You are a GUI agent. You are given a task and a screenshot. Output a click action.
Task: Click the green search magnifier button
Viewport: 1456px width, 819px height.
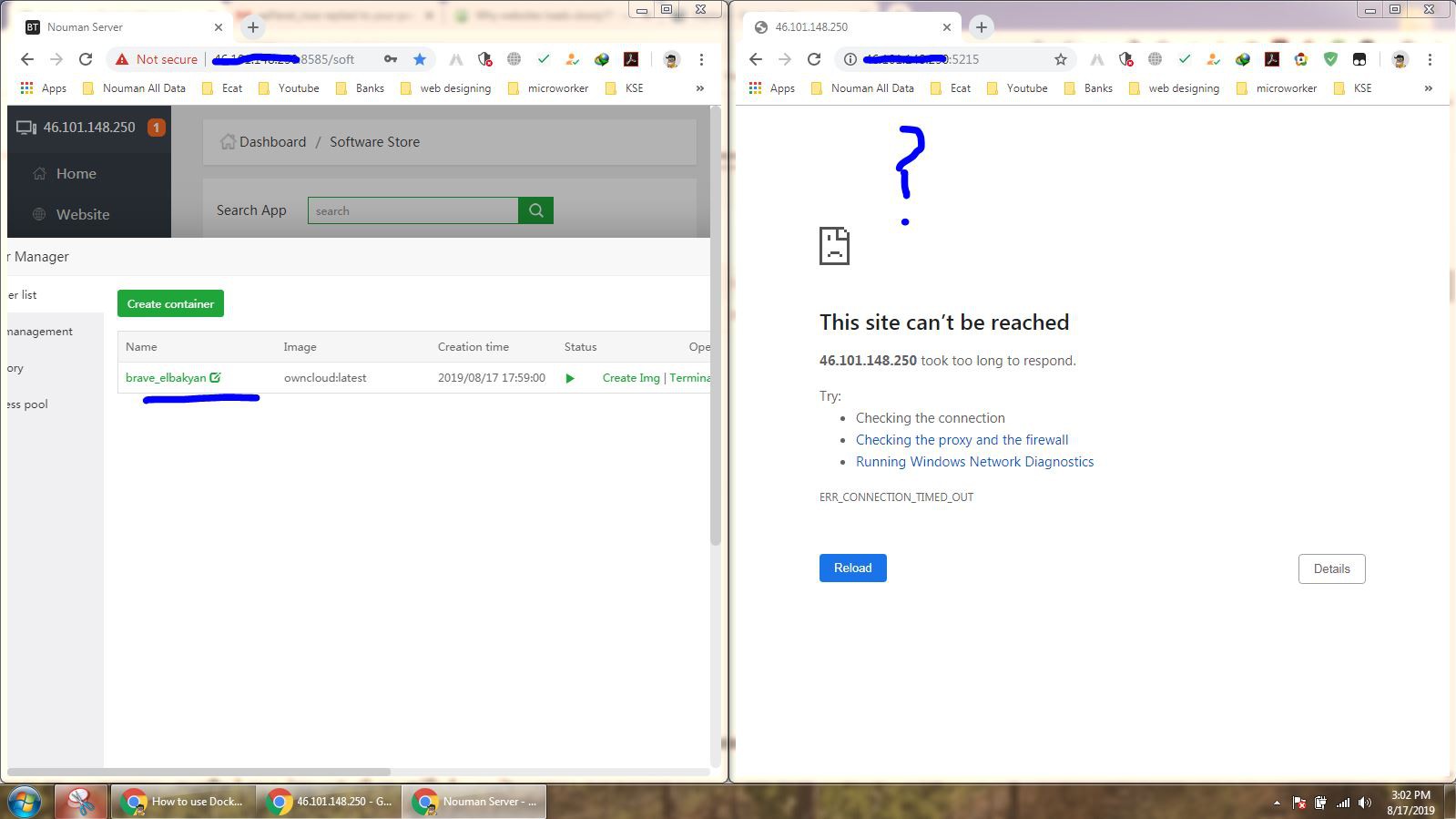click(x=536, y=210)
